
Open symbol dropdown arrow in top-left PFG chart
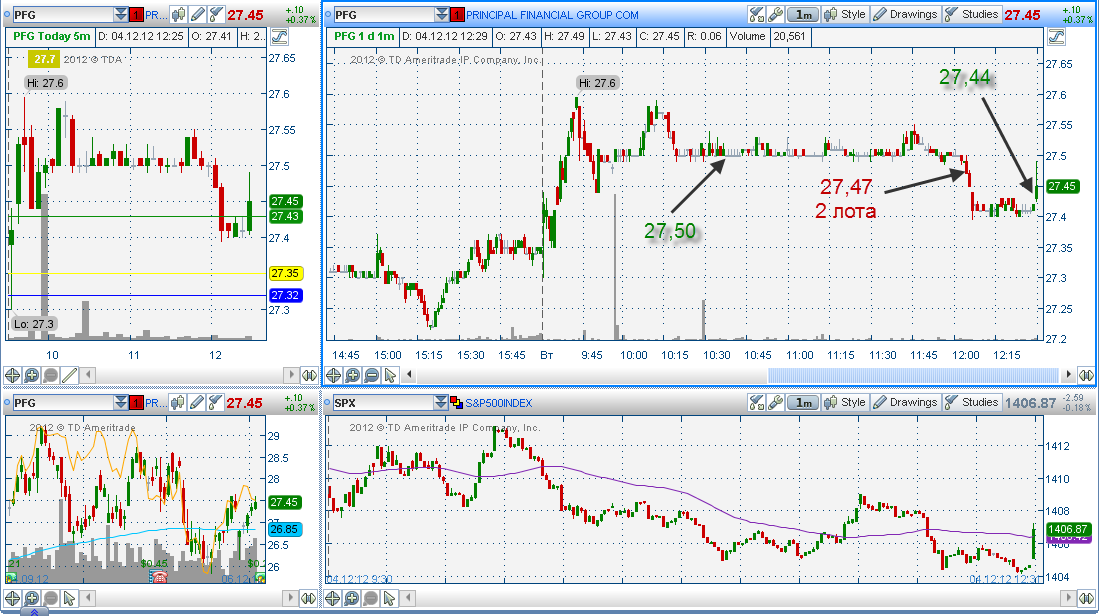click(x=121, y=14)
